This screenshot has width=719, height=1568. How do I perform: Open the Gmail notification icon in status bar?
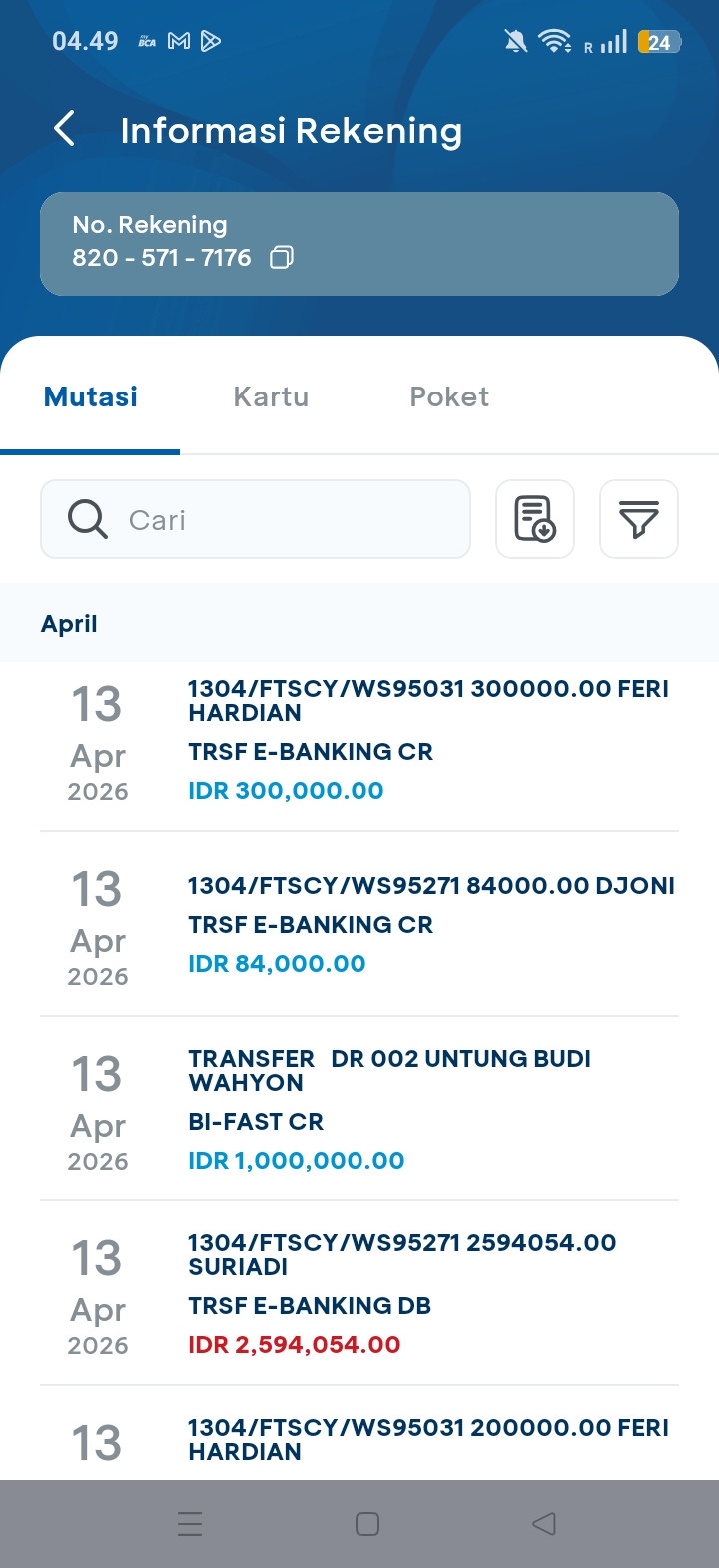[x=179, y=41]
